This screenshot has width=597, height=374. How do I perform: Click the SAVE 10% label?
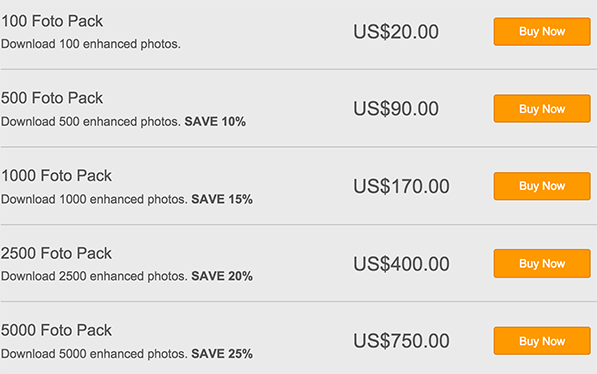[215, 122]
